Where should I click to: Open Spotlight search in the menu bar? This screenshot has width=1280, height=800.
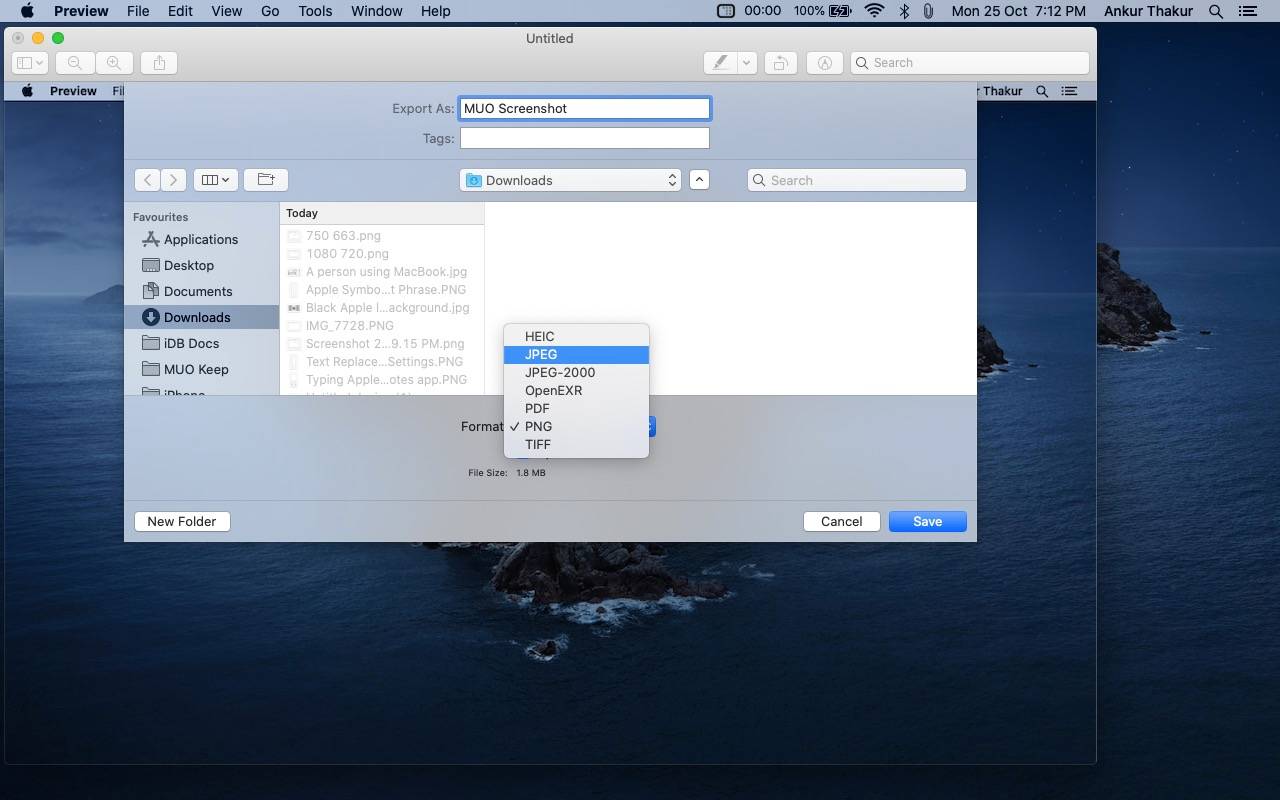coord(1216,11)
